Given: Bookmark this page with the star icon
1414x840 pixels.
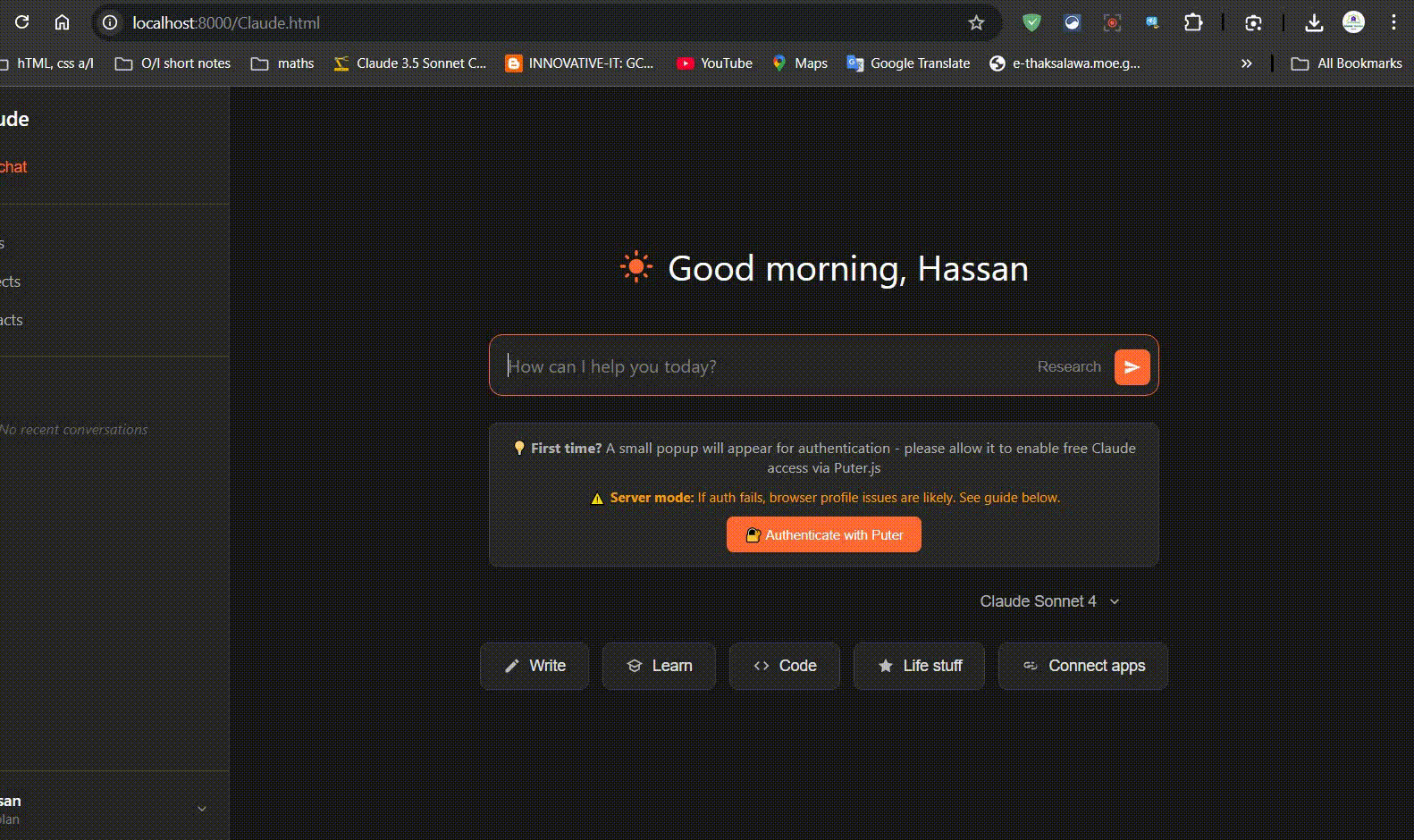Looking at the screenshot, I should point(976,22).
